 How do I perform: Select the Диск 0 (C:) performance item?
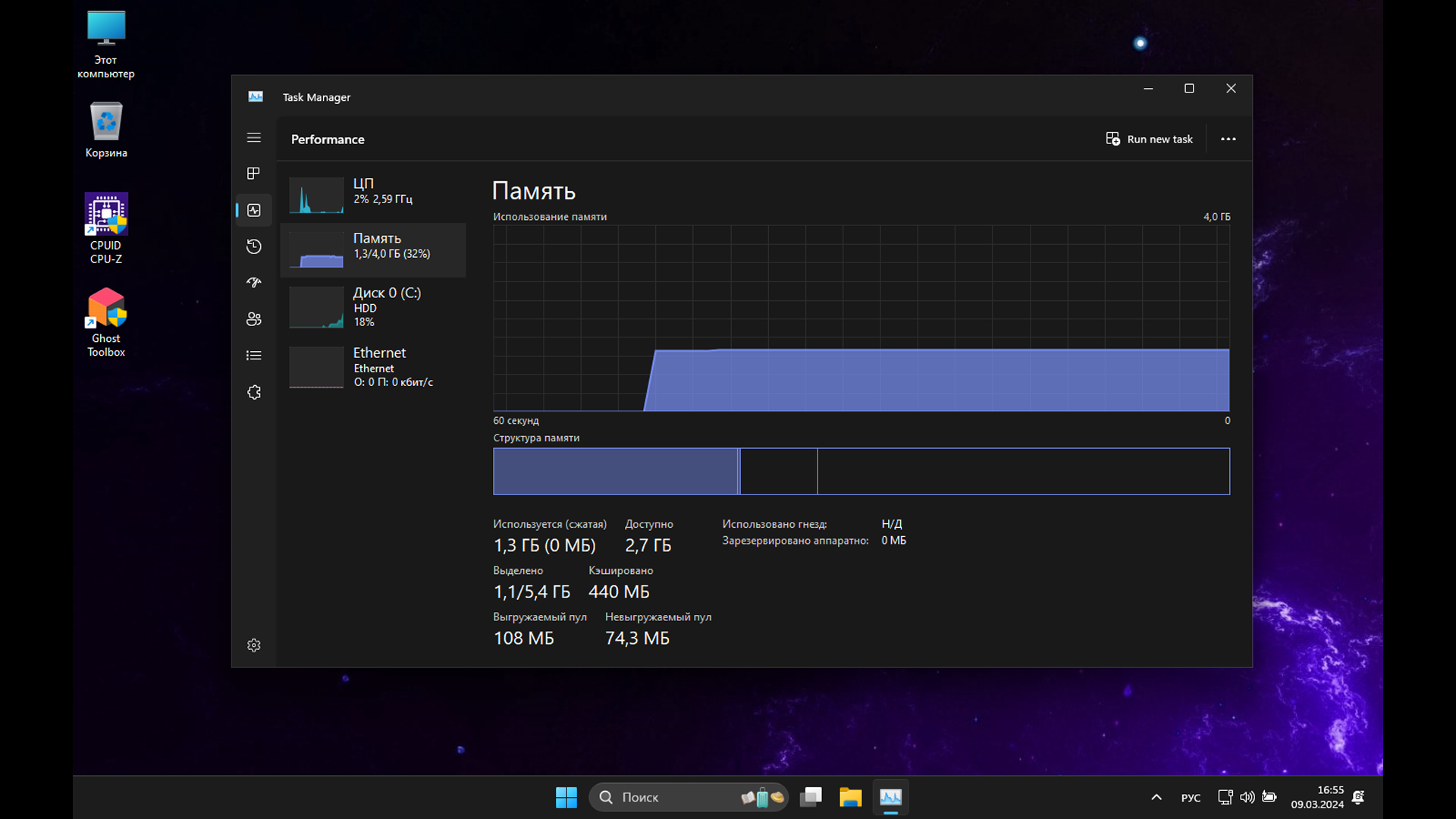coord(372,306)
